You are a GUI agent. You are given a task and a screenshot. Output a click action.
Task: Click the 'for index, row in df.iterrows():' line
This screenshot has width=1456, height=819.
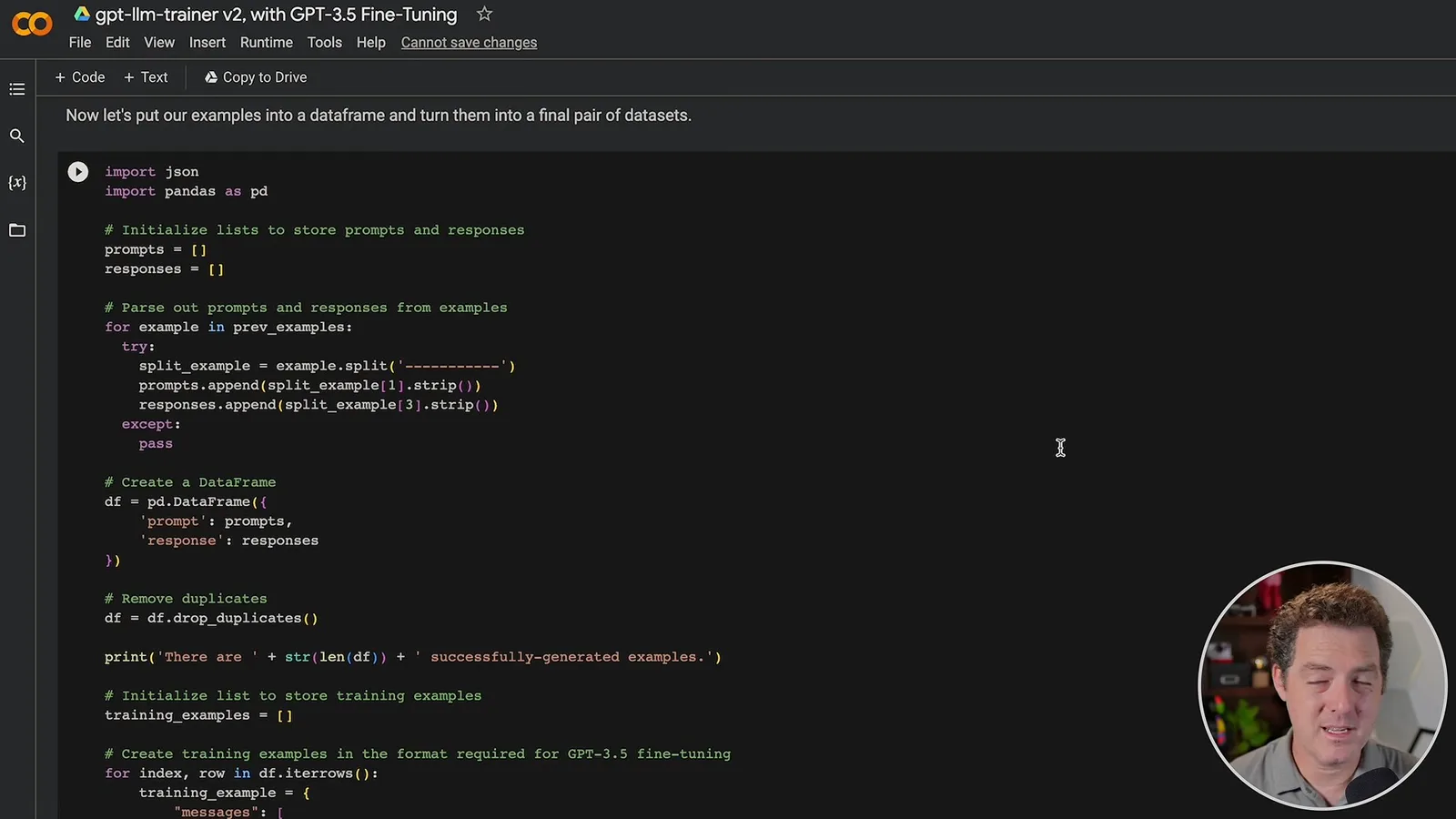pyautogui.click(x=241, y=773)
